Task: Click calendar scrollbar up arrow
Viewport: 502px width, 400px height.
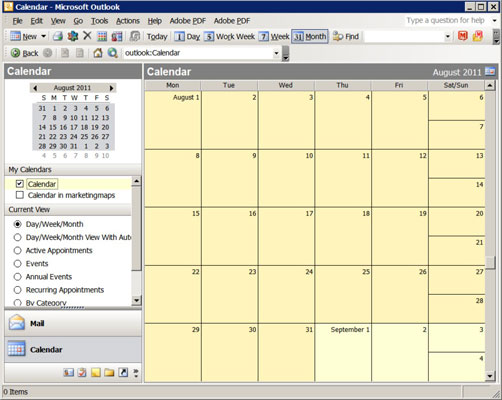Action: (x=490, y=86)
